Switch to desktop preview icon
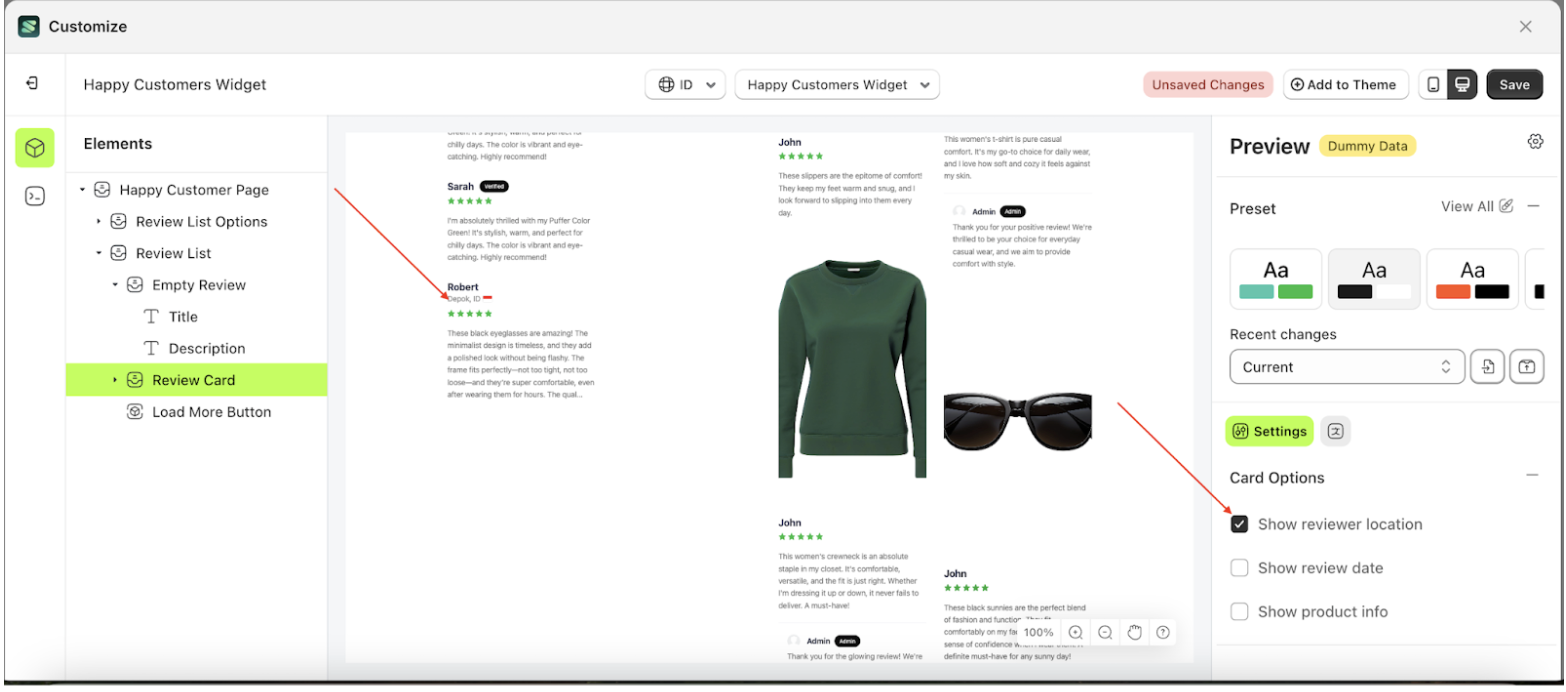This screenshot has width=1566, height=692. (1462, 85)
